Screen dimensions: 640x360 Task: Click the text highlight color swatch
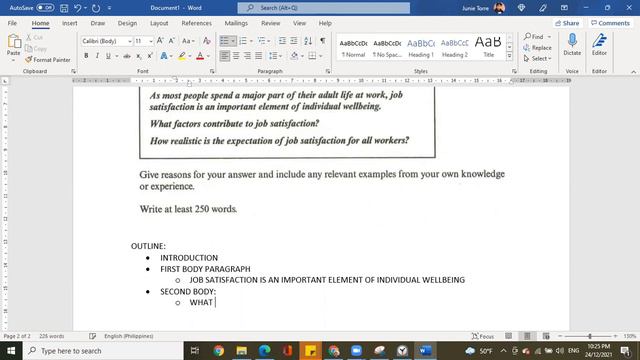(182, 56)
